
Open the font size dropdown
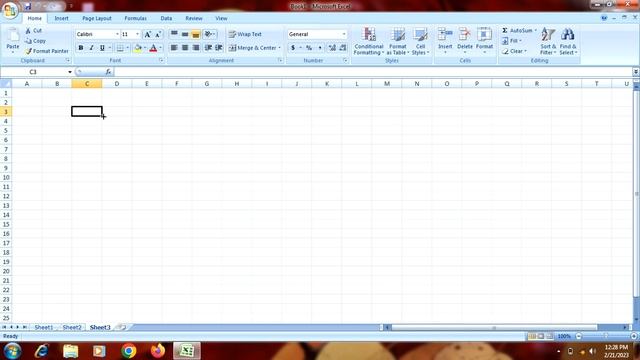[138, 34]
